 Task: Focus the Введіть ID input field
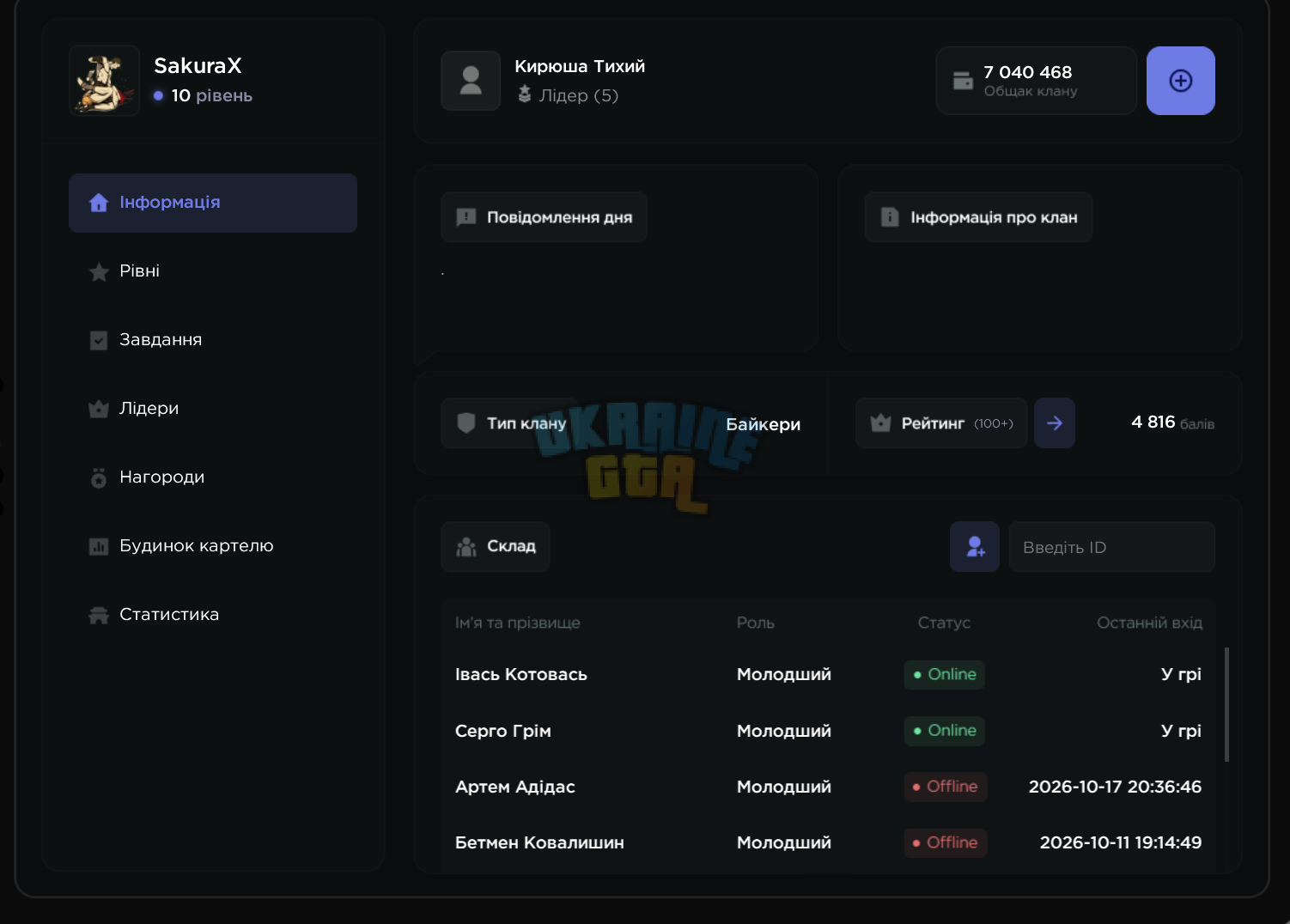tap(1111, 547)
